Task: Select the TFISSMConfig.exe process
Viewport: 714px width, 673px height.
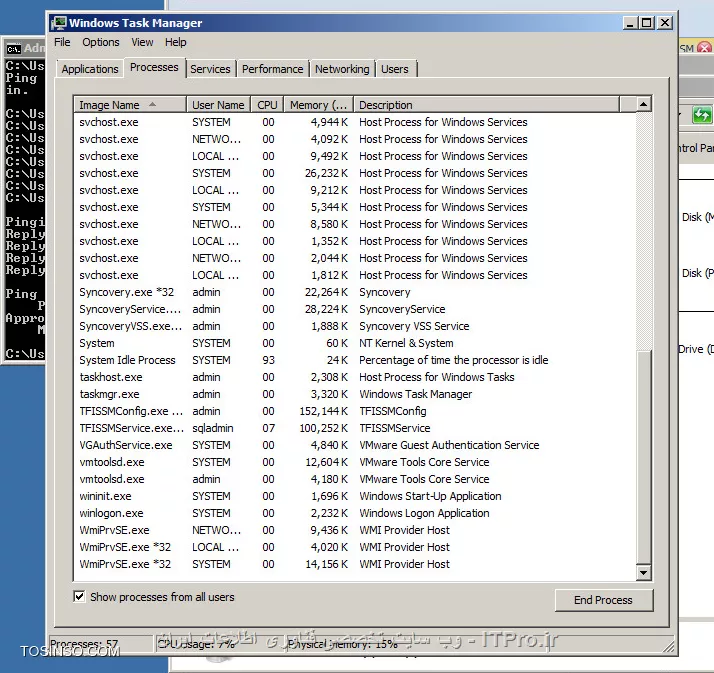Action: point(354,411)
